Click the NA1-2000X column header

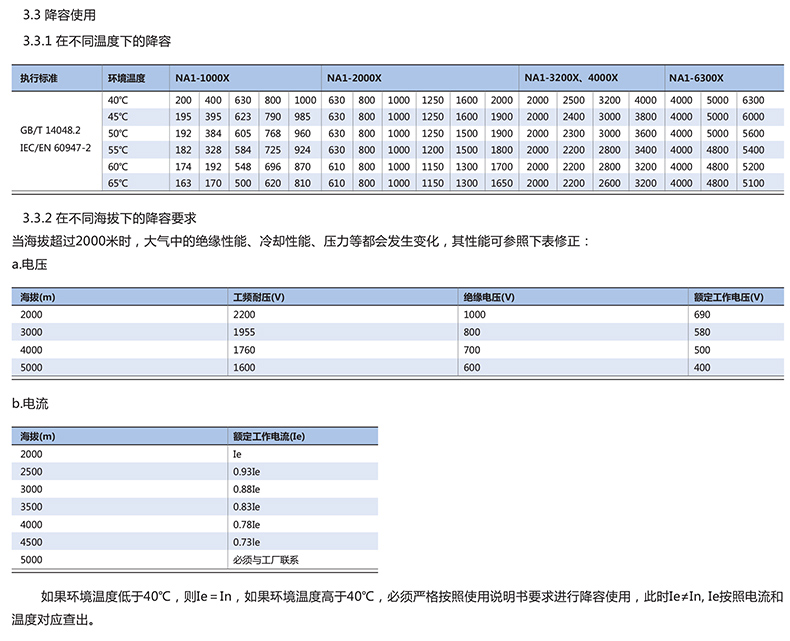(353, 78)
